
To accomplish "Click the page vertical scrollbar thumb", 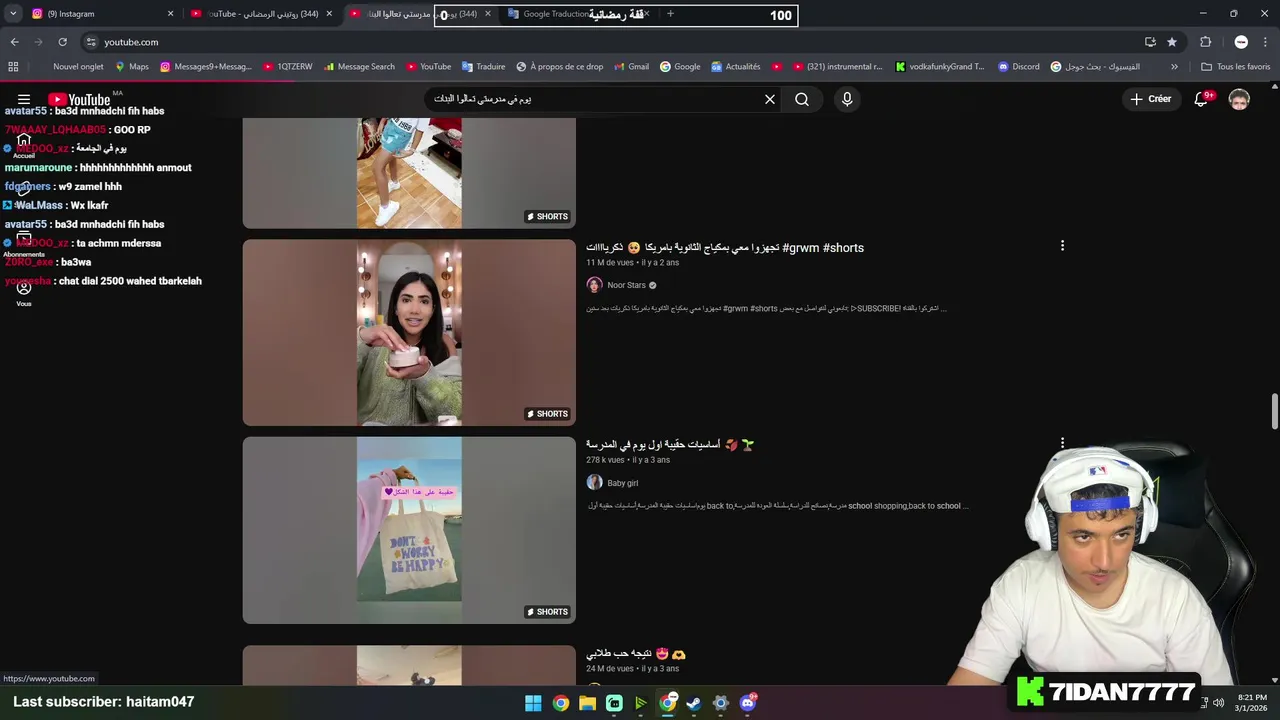I will (x=1274, y=412).
